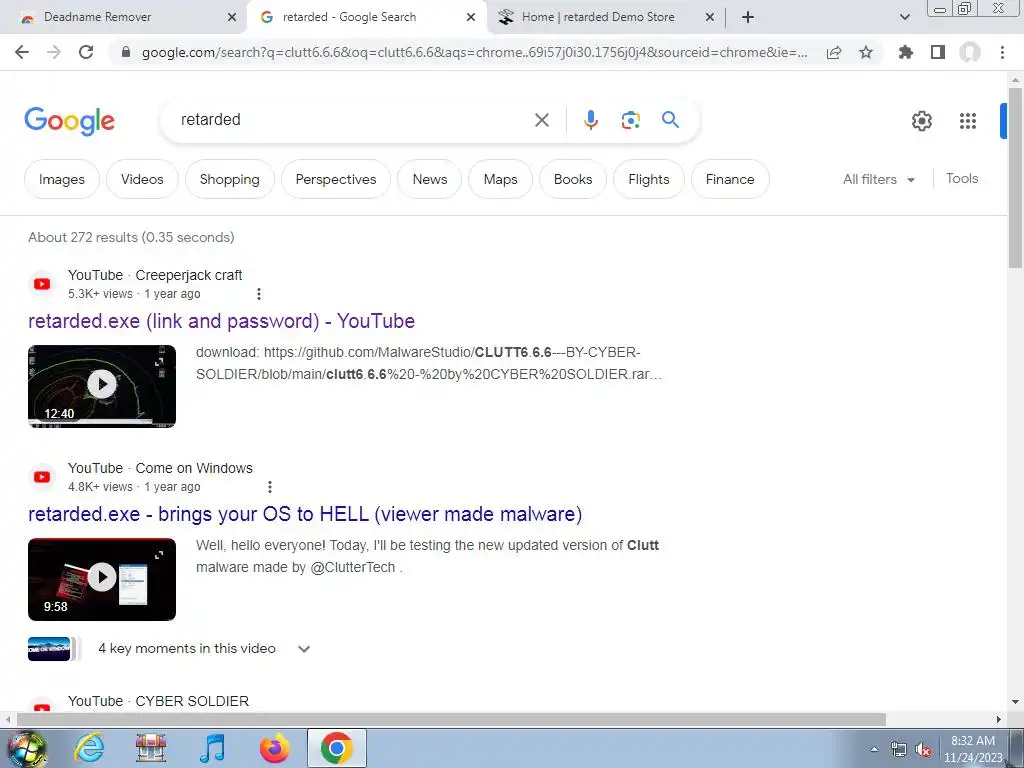
Task: Submit search with magnifier icon
Action: (x=670, y=120)
